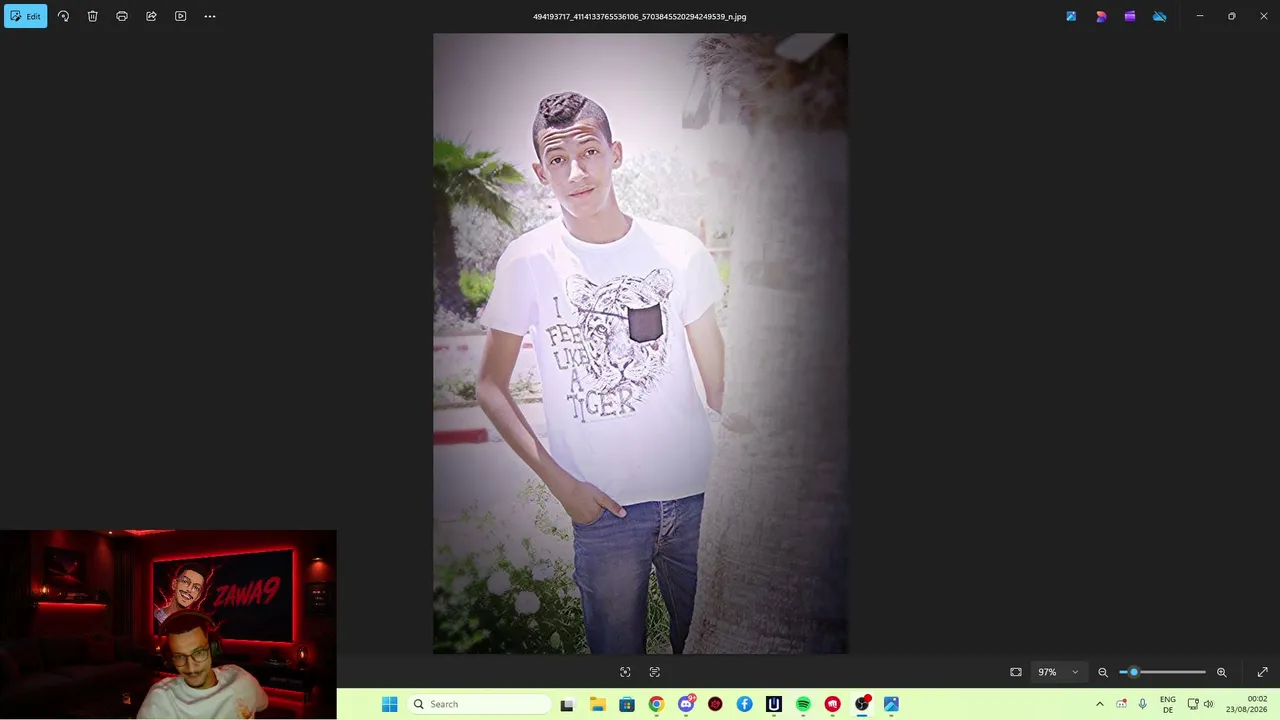This screenshot has width=1280, height=720.
Task: Open the 97% zoom level dropdown
Action: 1058,672
